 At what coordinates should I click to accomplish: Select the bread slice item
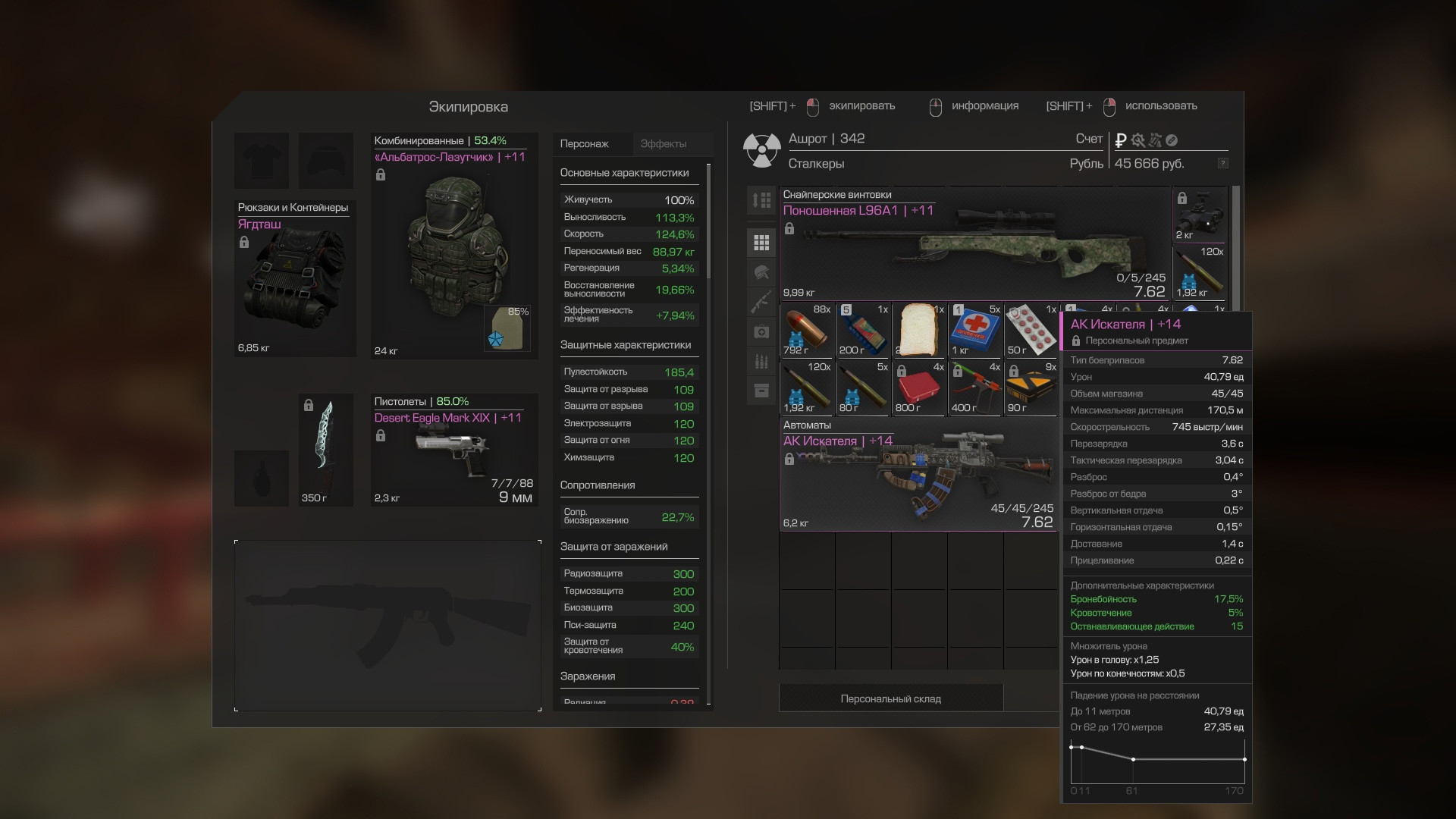(919, 330)
